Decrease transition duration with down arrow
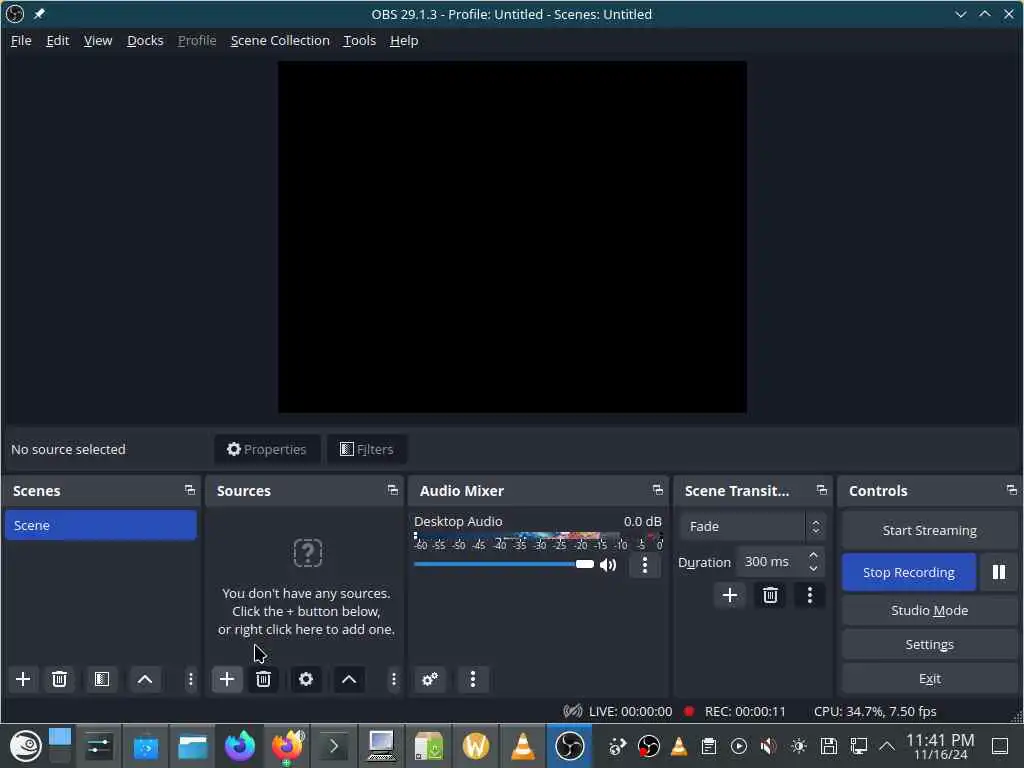This screenshot has height=768, width=1024. tap(813, 568)
